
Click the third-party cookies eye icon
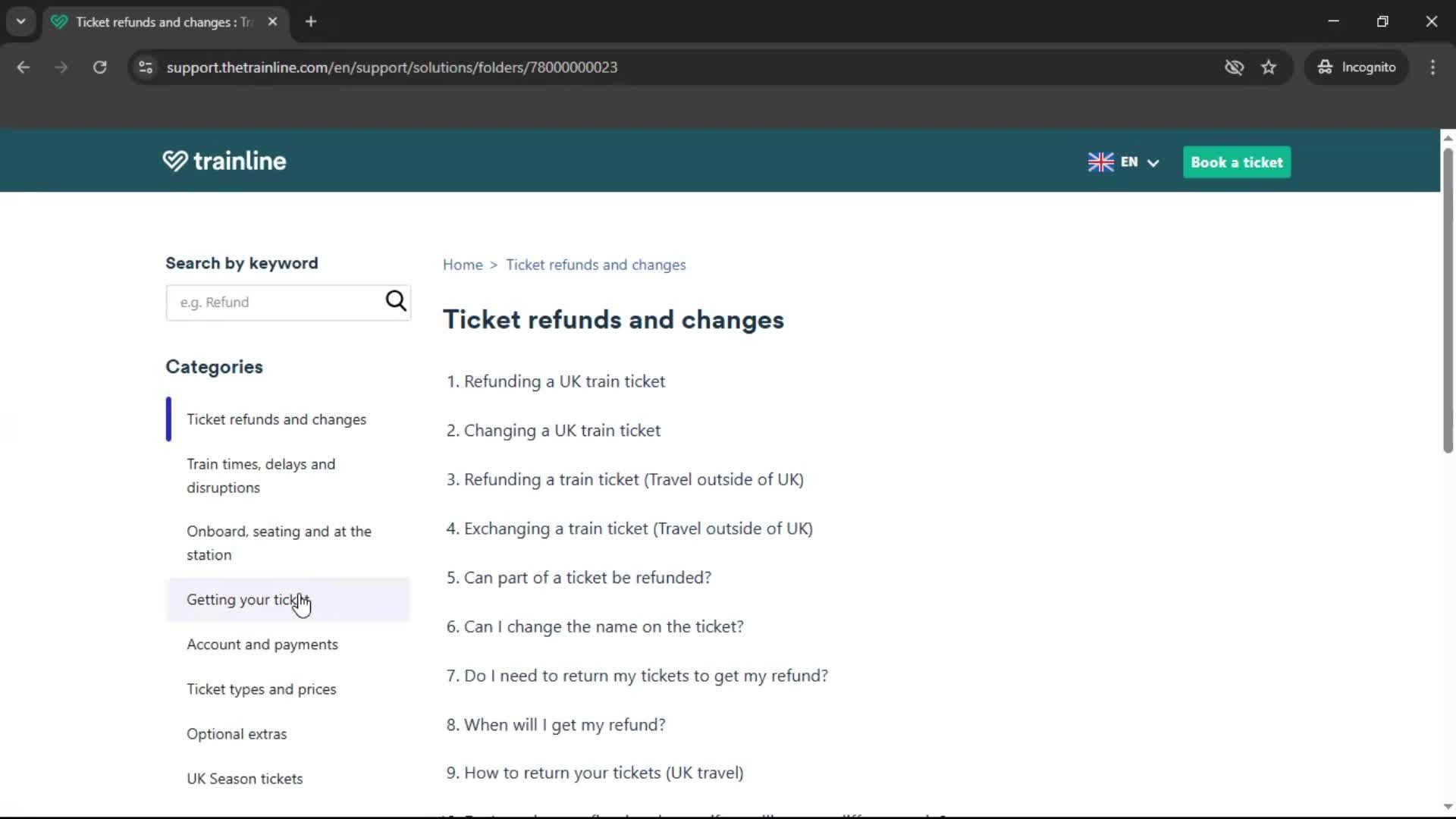tap(1235, 67)
